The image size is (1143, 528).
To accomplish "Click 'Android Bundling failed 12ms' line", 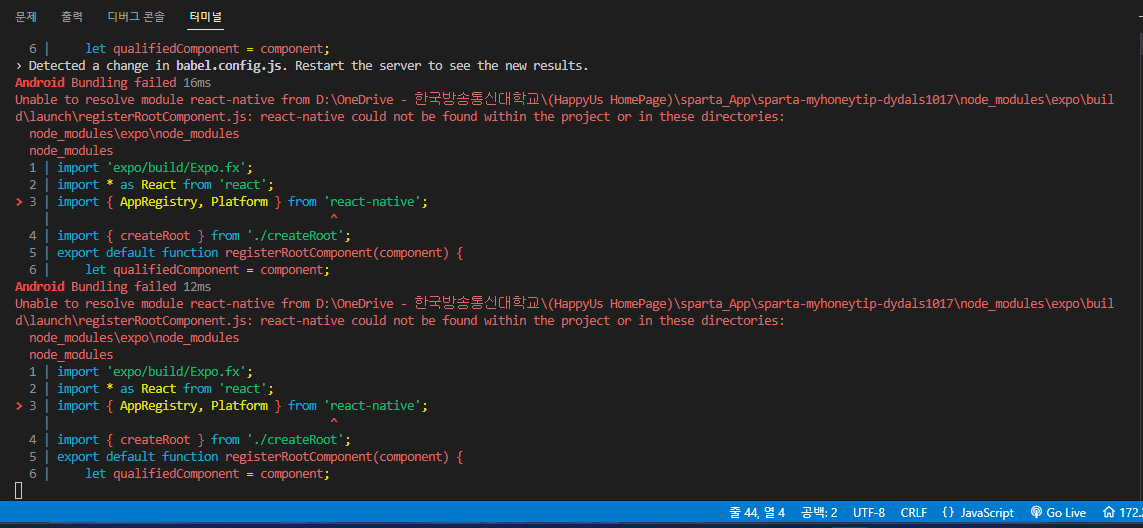I will tap(113, 287).
